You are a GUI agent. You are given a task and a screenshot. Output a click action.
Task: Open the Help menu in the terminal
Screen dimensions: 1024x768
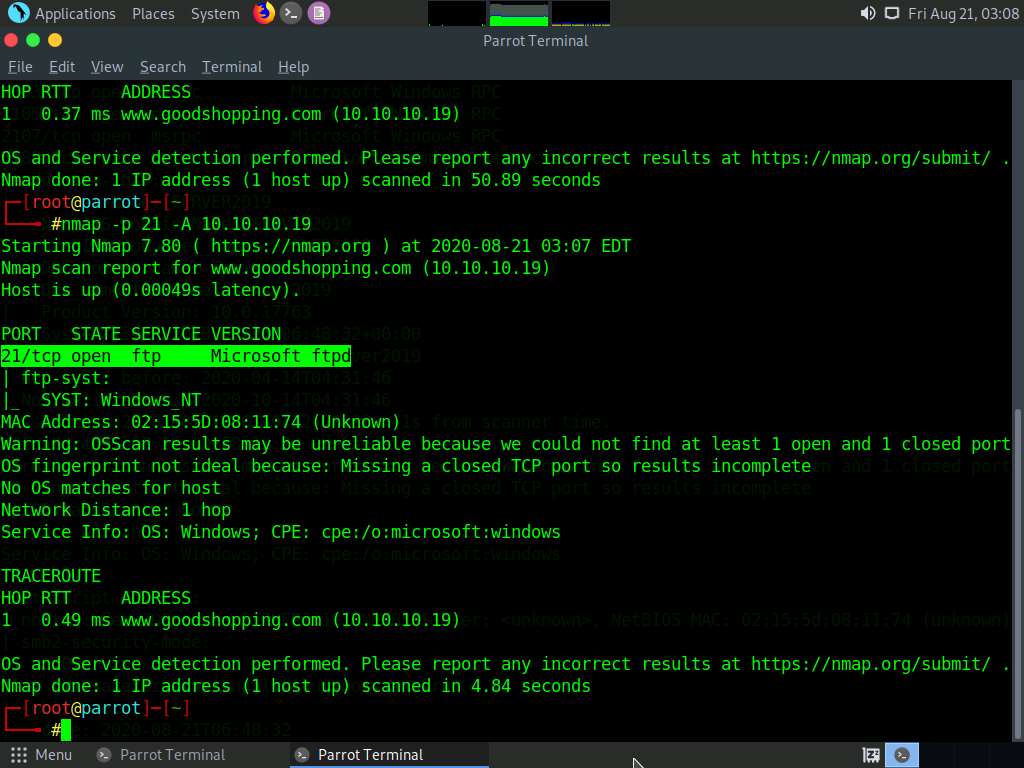293,67
